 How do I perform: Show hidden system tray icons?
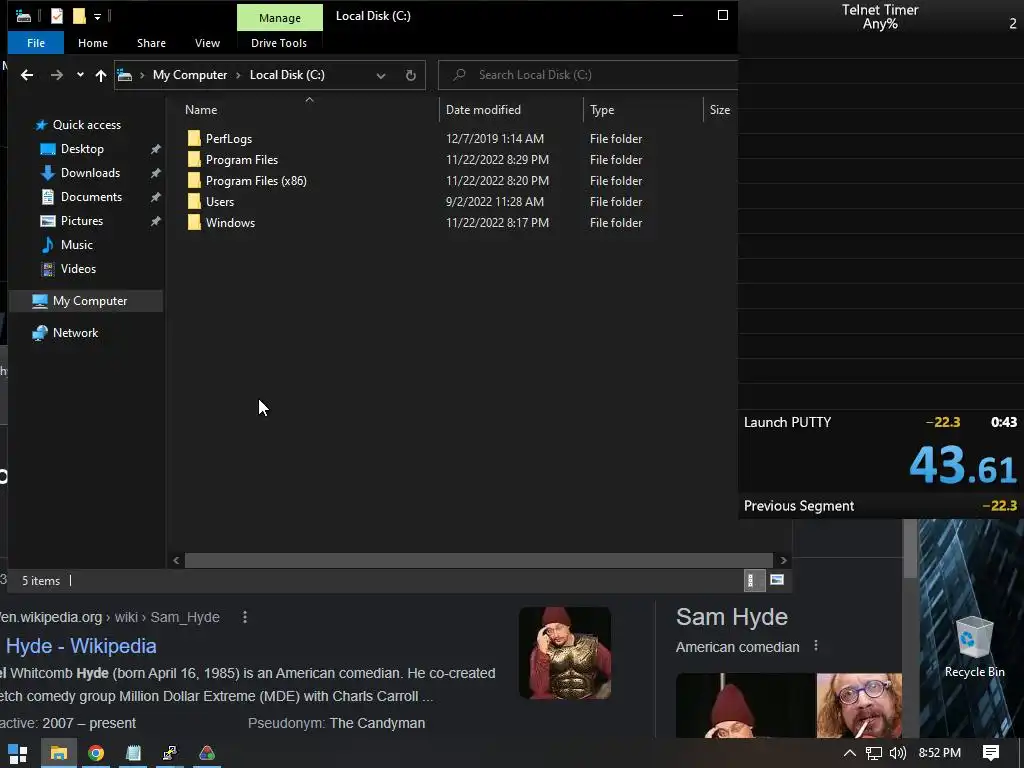850,753
